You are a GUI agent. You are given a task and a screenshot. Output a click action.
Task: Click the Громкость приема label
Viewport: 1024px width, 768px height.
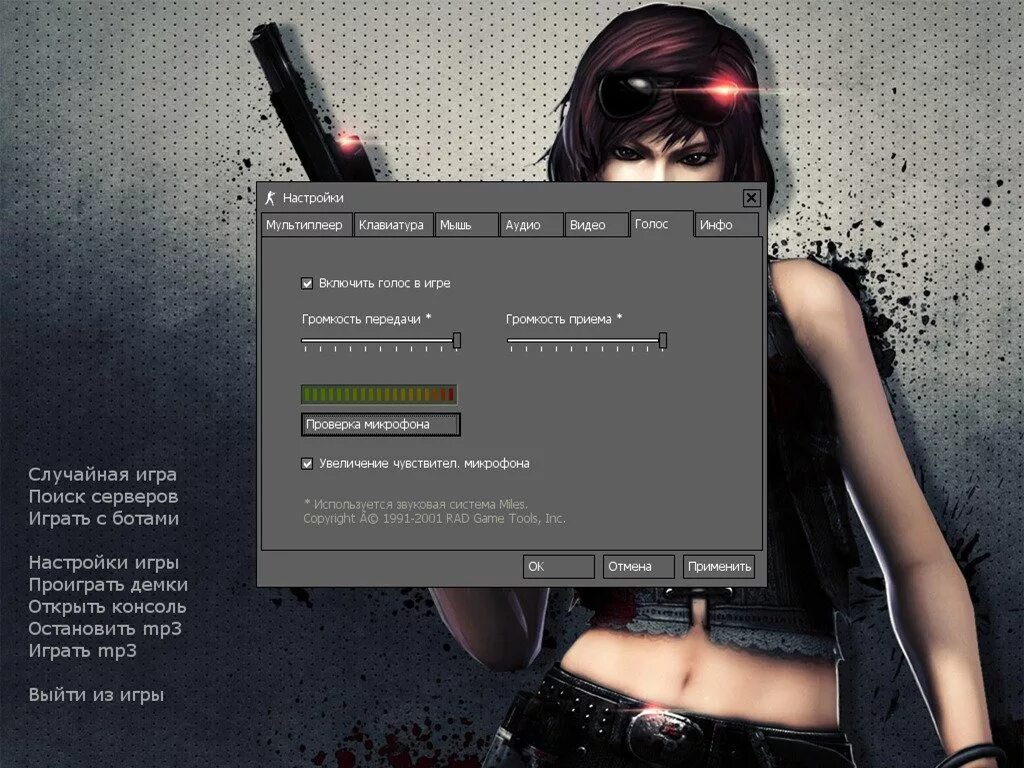coord(564,319)
